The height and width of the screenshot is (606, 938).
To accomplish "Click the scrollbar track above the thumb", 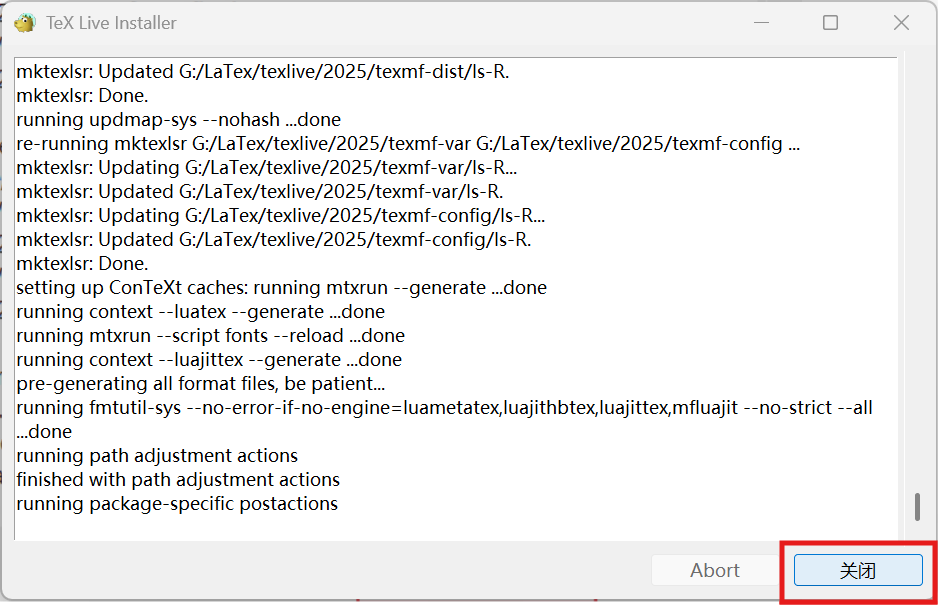I will click(x=916, y=275).
